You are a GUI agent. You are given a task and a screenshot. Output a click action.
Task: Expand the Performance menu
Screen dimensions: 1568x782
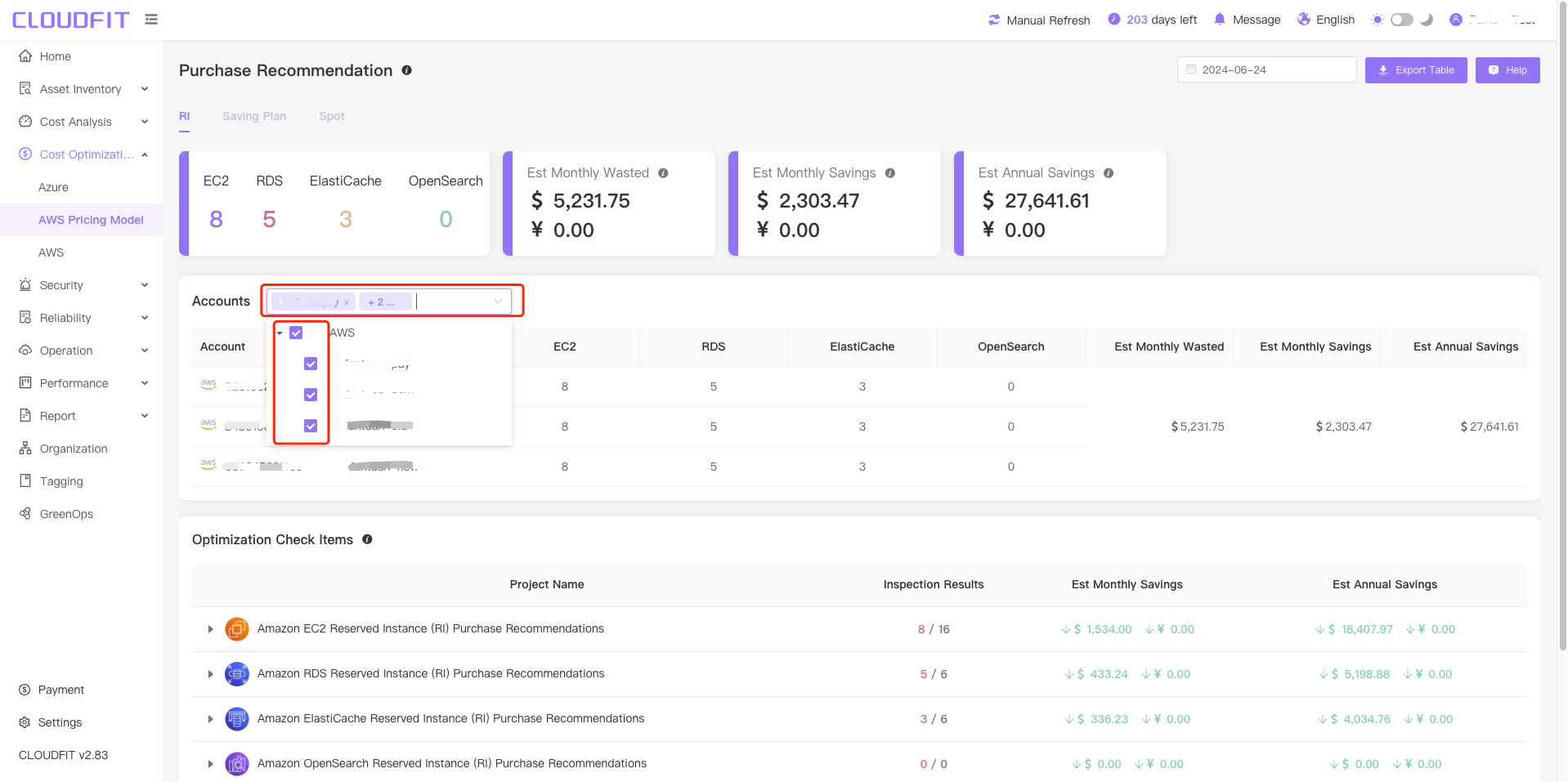pos(145,382)
